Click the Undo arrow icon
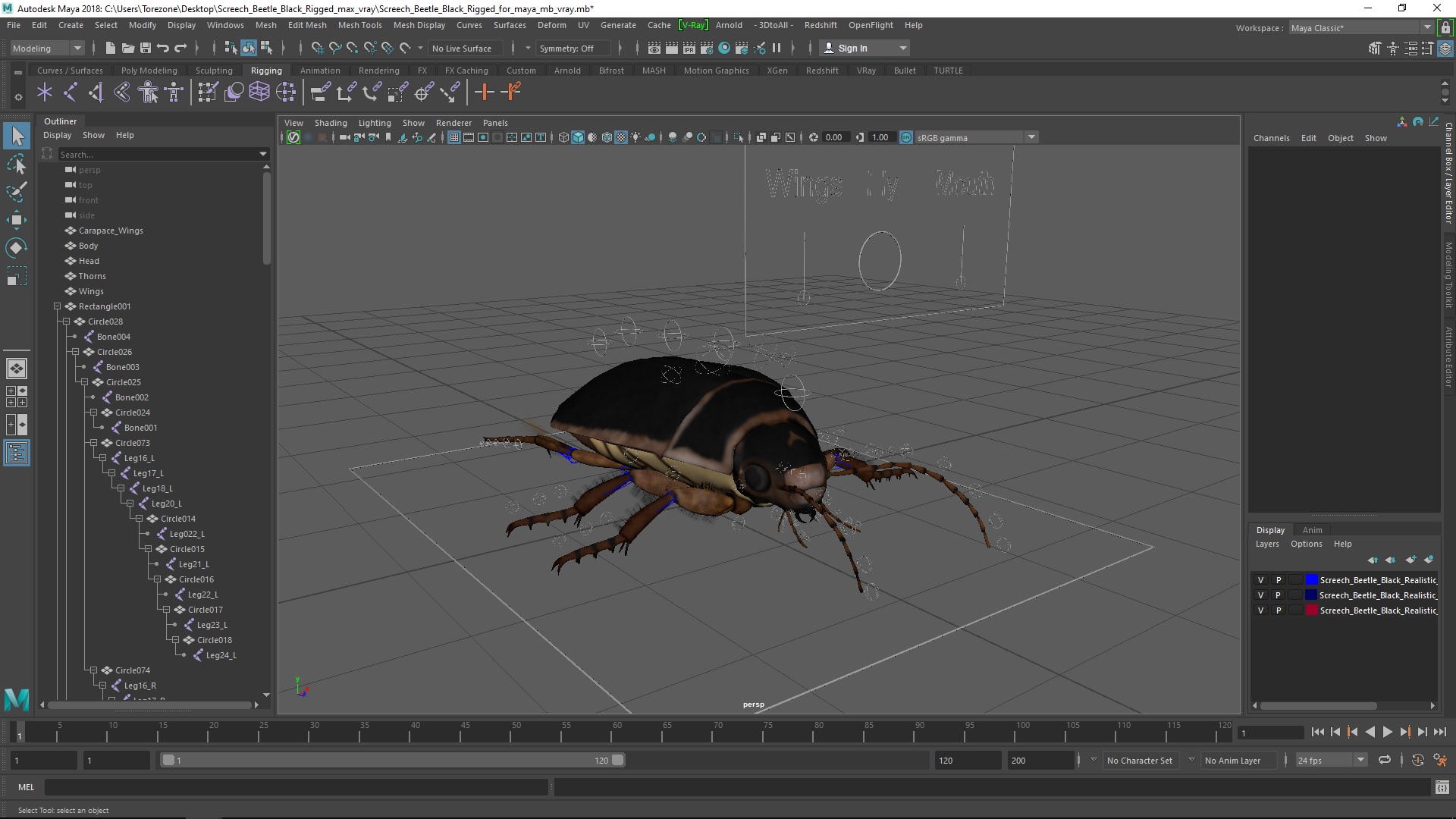 pyautogui.click(x=163, y=48)
